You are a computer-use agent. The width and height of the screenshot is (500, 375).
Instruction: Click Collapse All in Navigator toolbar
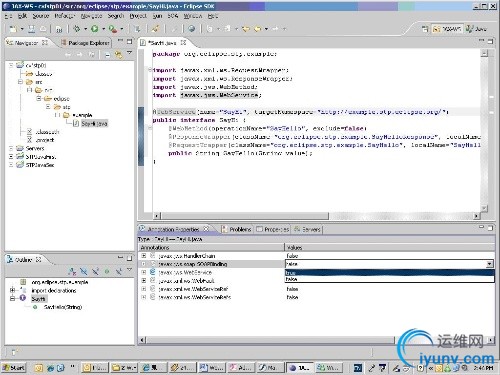(107, 55)
